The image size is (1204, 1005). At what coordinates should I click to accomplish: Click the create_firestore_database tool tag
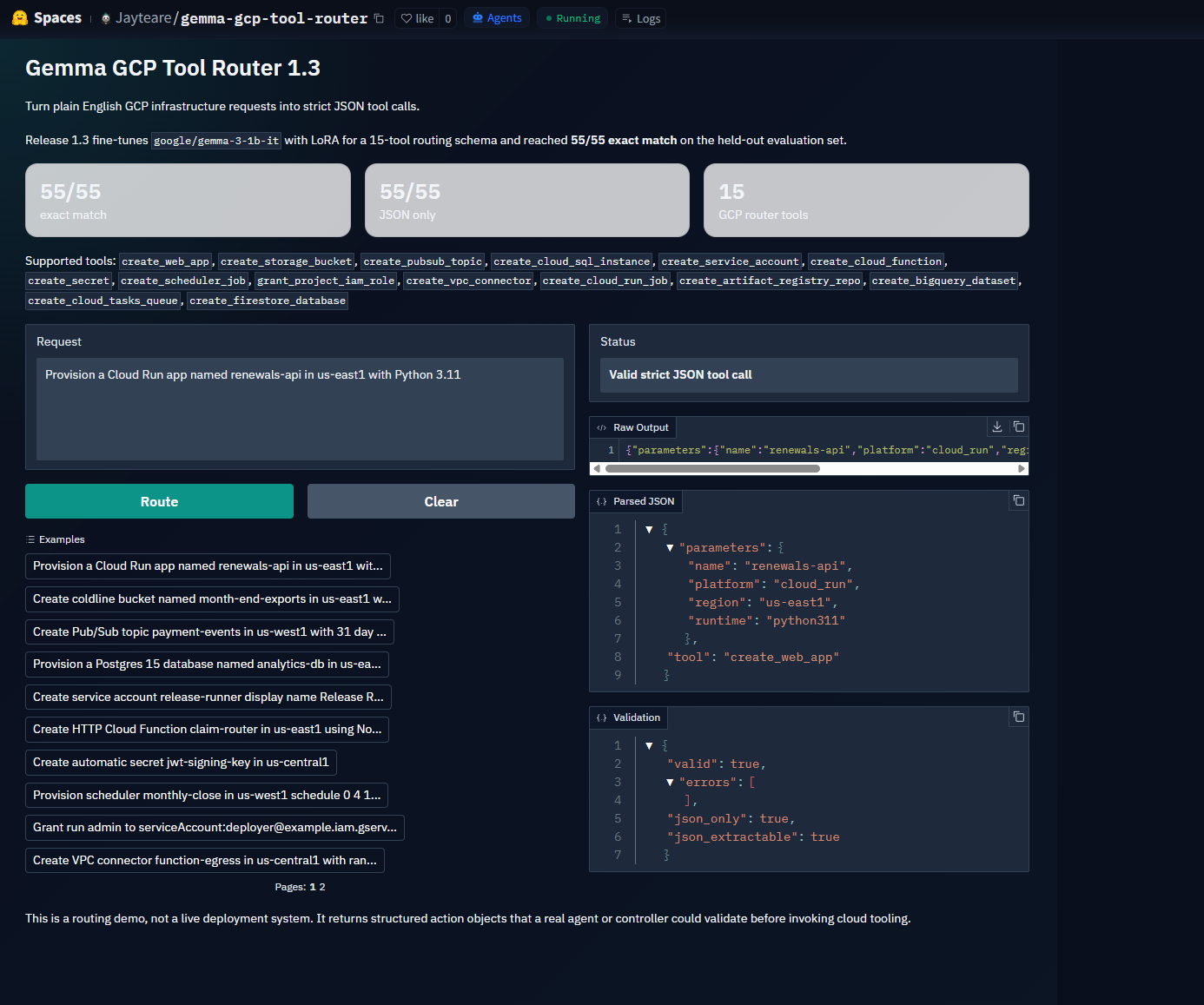pyautogui.click(x=268, y=301)
